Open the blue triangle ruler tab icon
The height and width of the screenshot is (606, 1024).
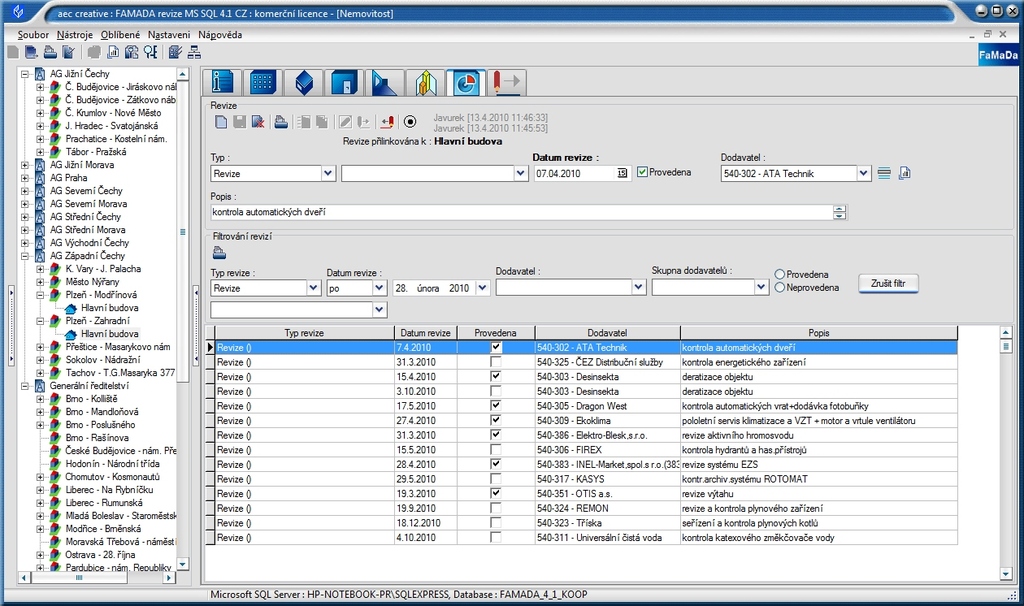pyautogui.click(x=385, y=82)
